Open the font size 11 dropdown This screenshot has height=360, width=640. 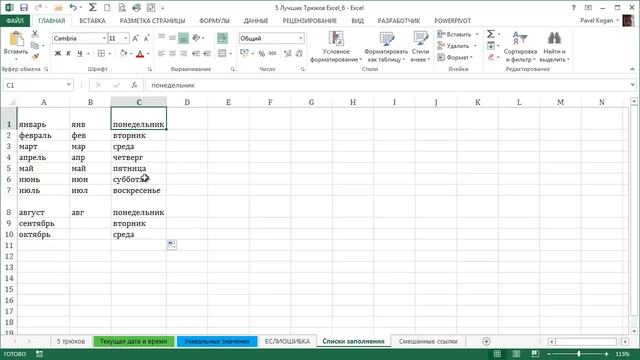pos(125,38)
